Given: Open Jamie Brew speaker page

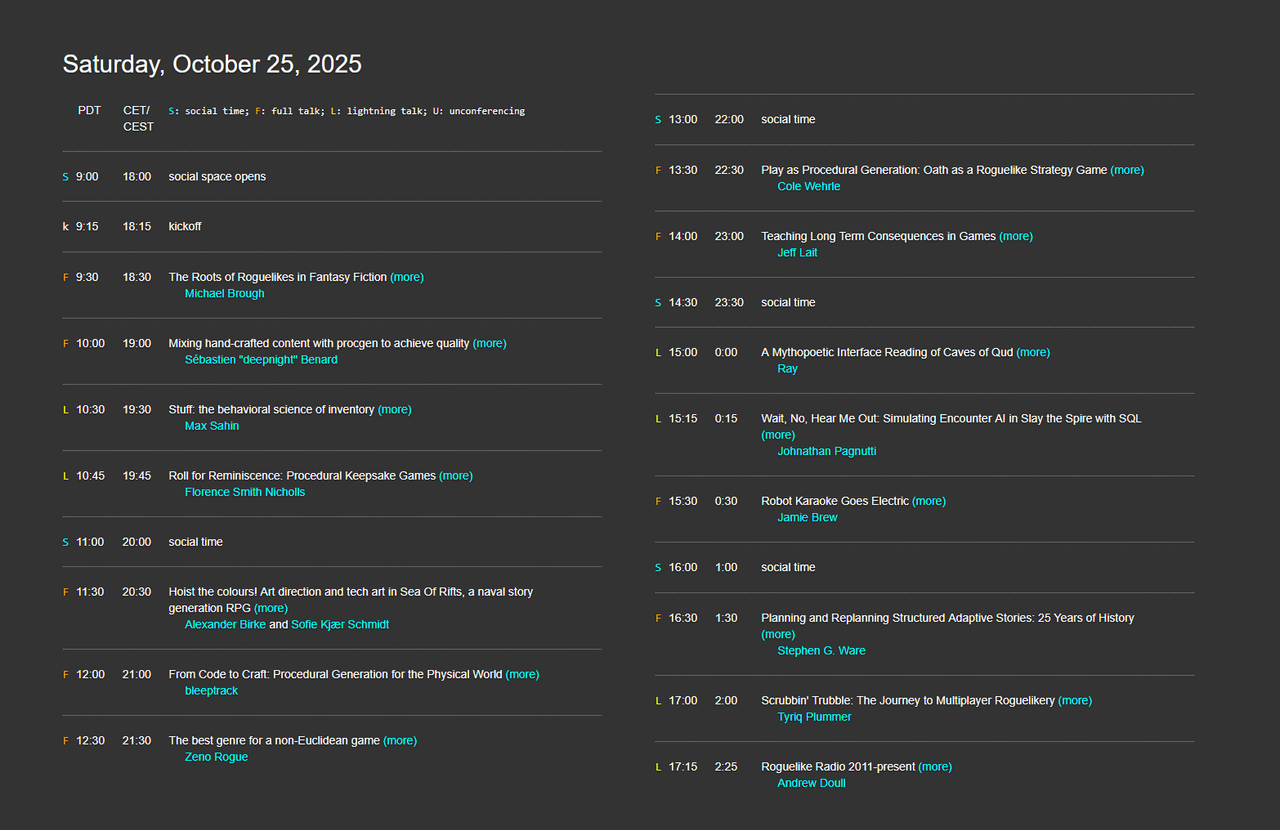Looking at the screenshot, I should tap(807, 518).
